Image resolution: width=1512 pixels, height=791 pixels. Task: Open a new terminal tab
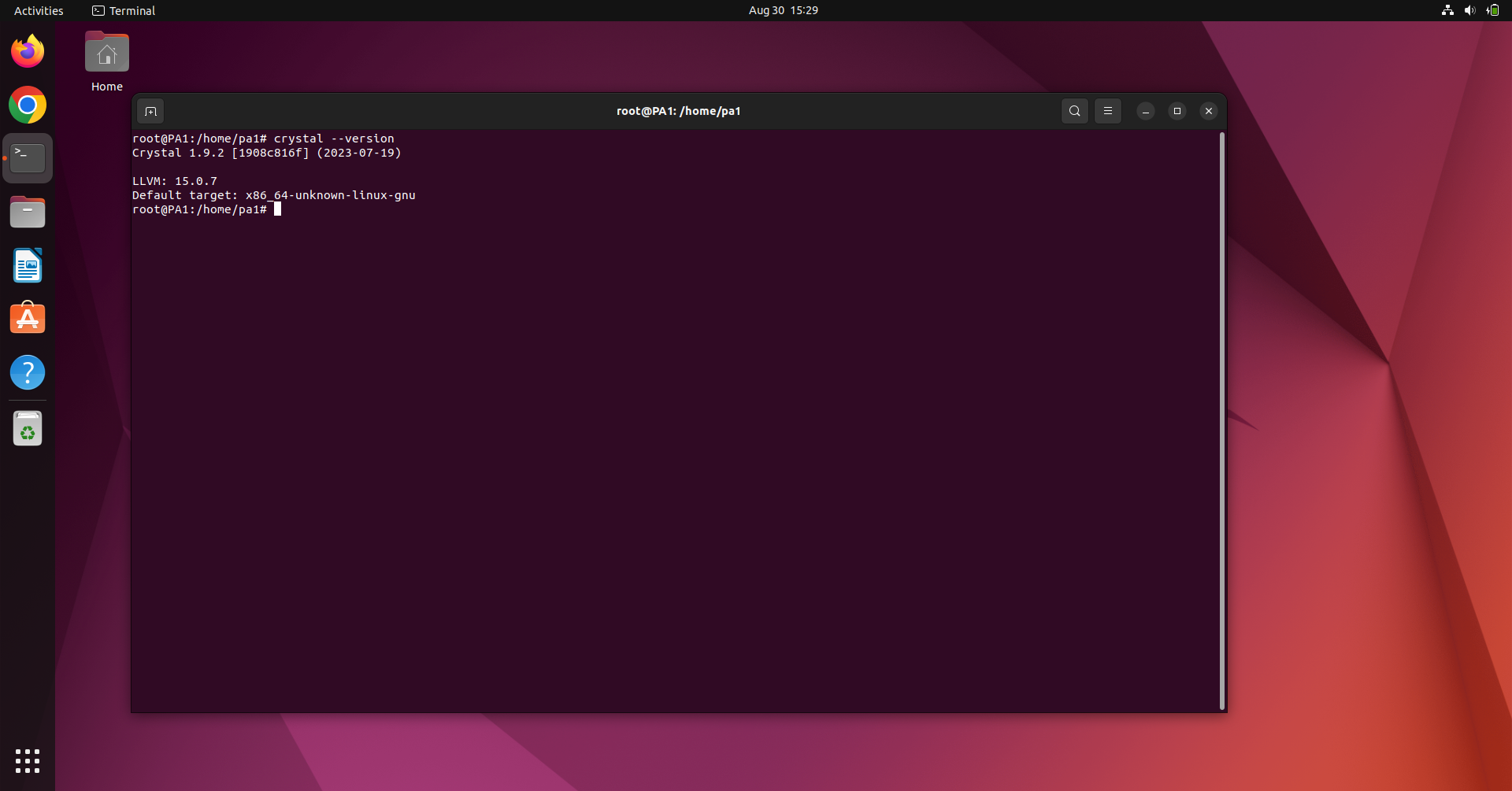click(x=150, y=111)
